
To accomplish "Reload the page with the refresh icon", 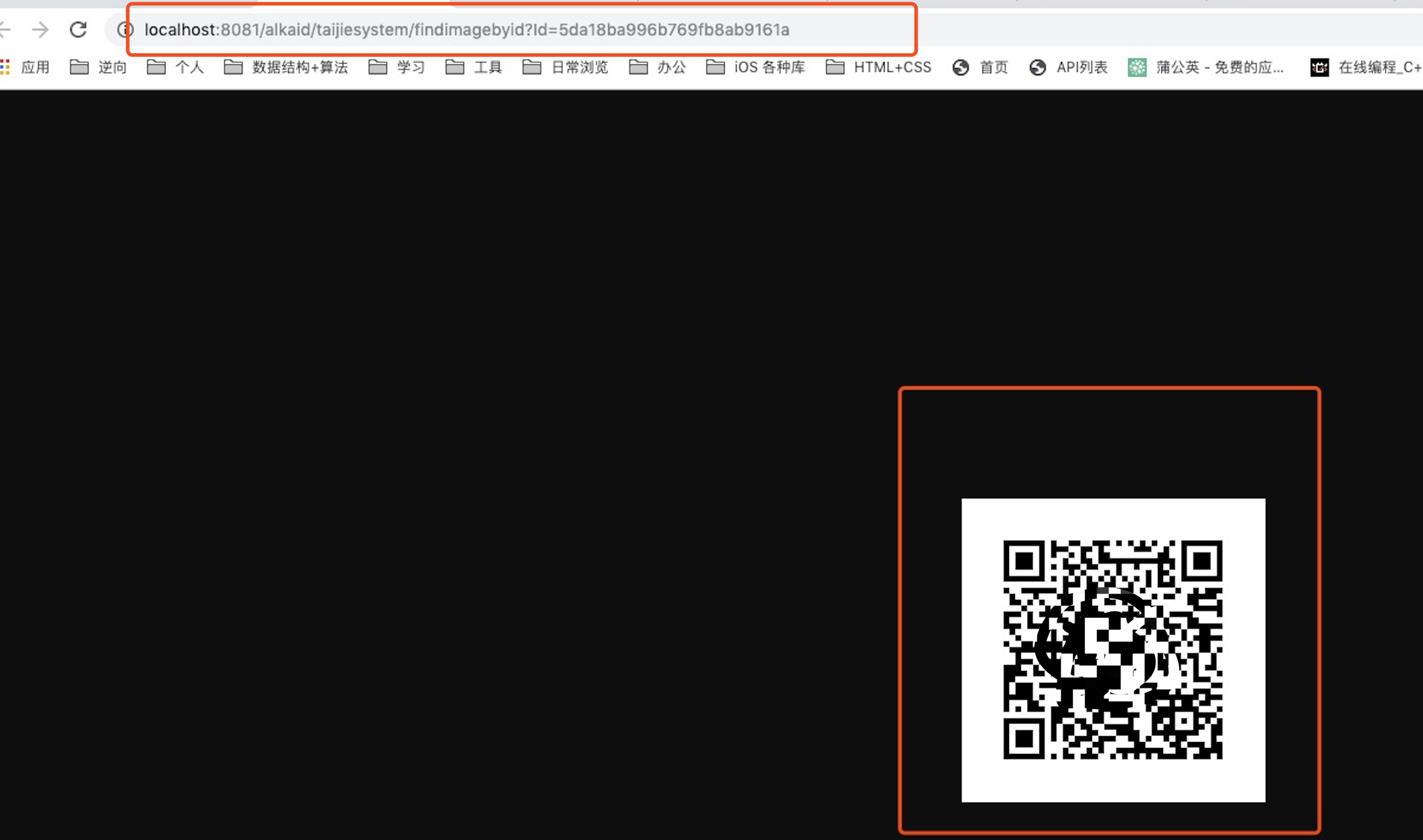I will click(x=78, y=29).
